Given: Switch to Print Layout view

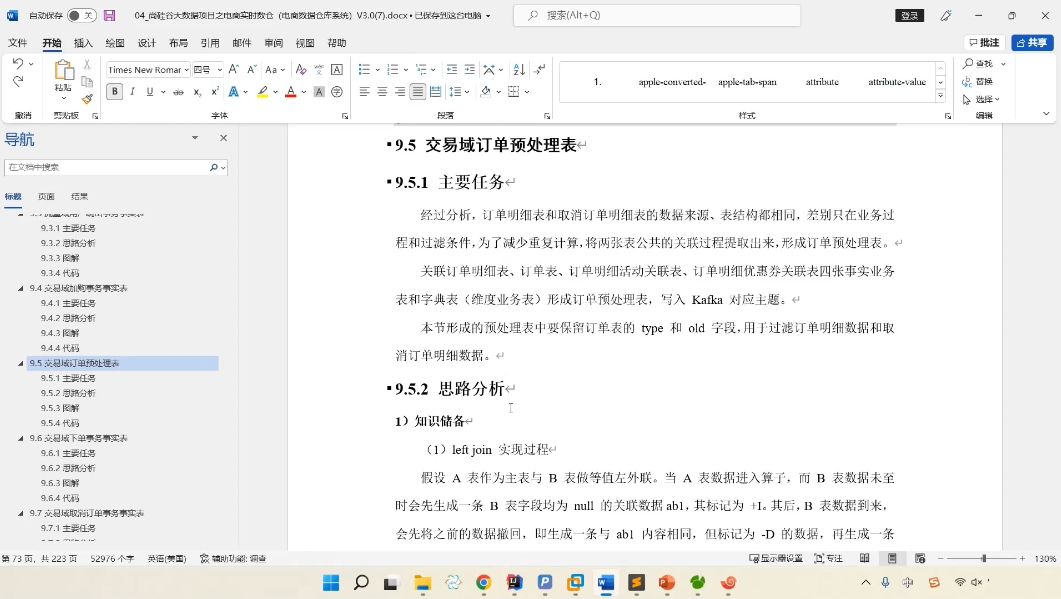Looking at the screenshot, I should tap(892, 558).
